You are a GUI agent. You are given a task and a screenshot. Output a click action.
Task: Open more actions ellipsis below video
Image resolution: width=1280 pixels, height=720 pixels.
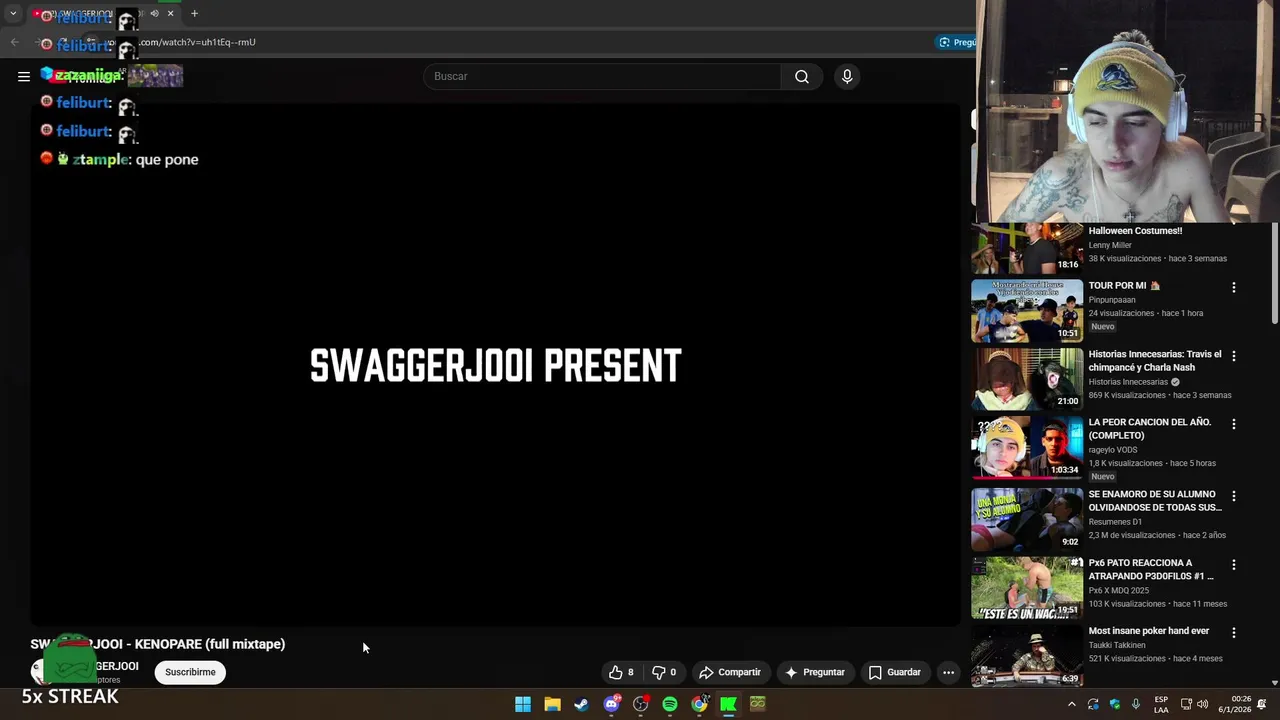(948, 672)
